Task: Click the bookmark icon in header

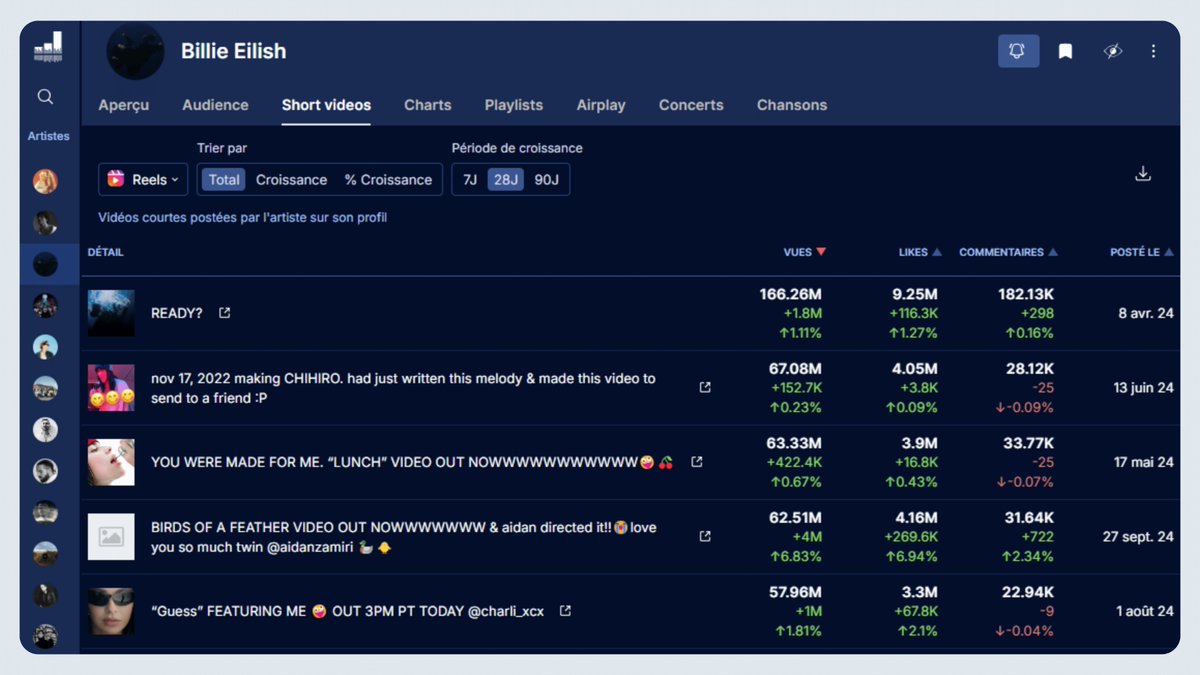Action: pyautogui.click(x=1066, y=51)
